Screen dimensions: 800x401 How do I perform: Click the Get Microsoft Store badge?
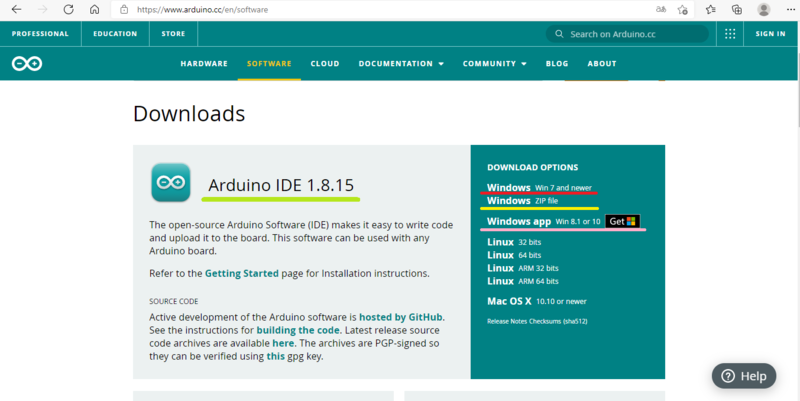click(x=622, y=221)
